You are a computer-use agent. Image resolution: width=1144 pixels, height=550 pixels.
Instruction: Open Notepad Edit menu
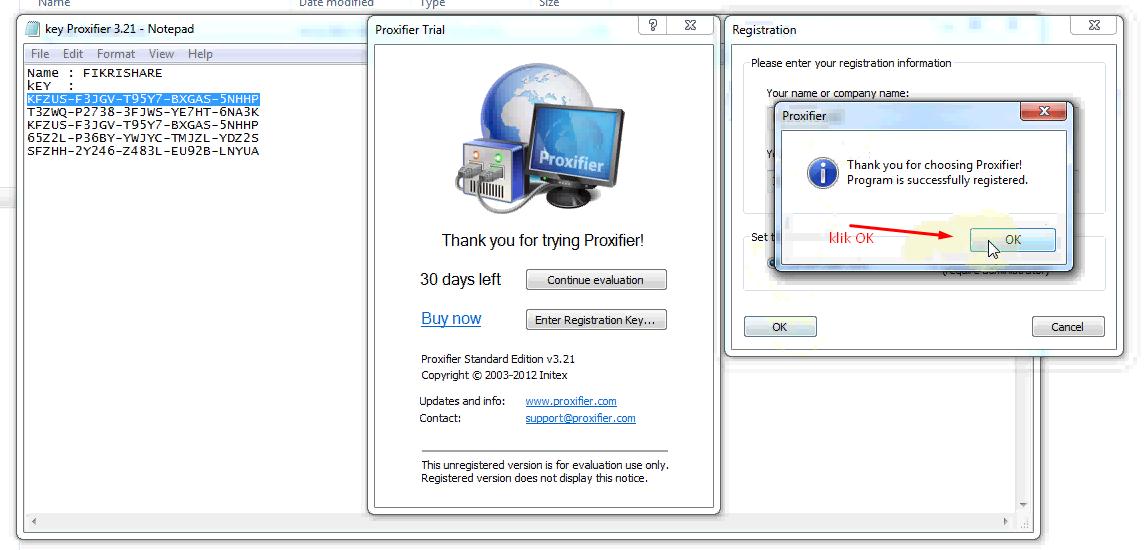click(73, 54)
